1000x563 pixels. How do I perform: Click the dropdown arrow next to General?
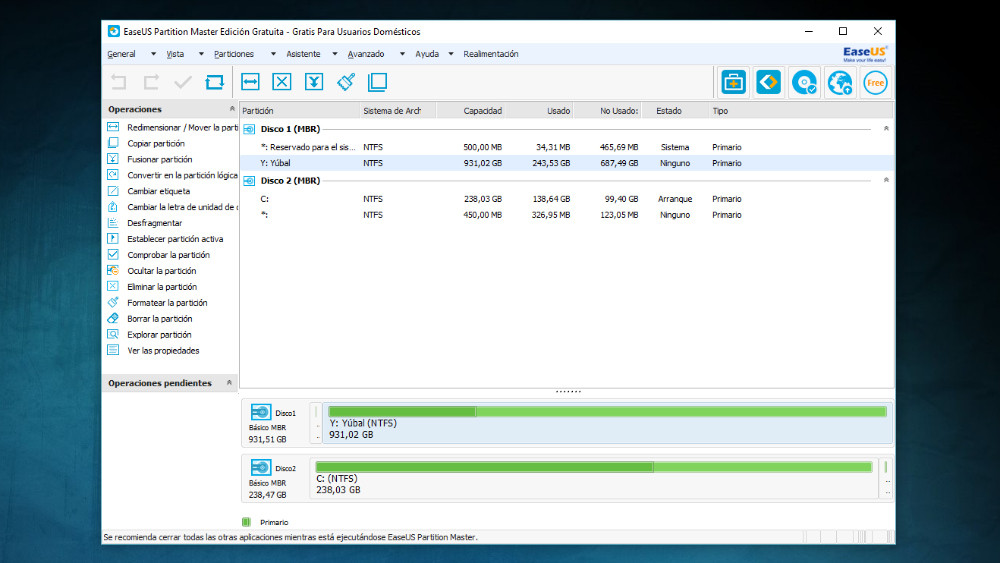153,54
